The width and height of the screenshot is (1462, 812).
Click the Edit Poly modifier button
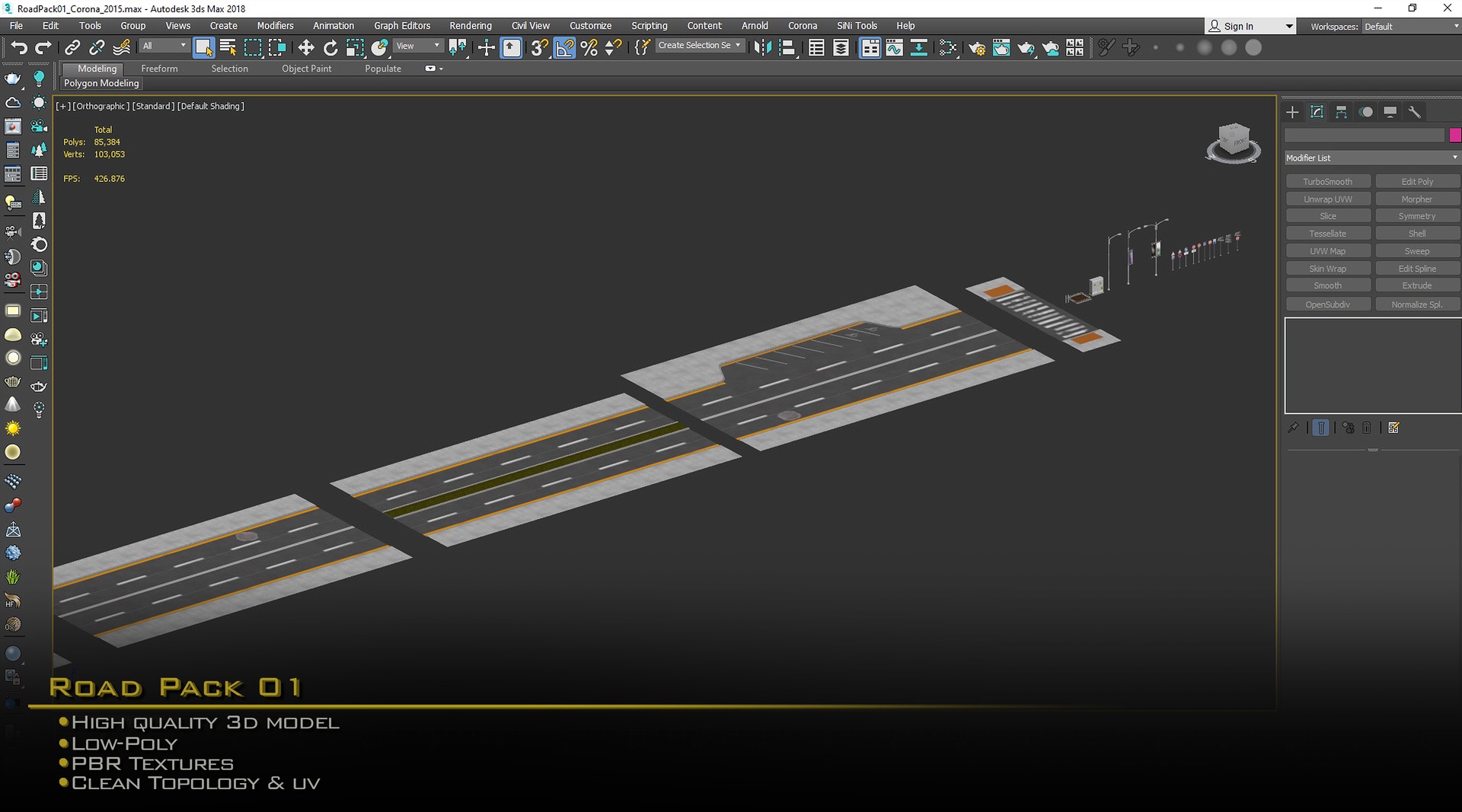(1417, 181)
